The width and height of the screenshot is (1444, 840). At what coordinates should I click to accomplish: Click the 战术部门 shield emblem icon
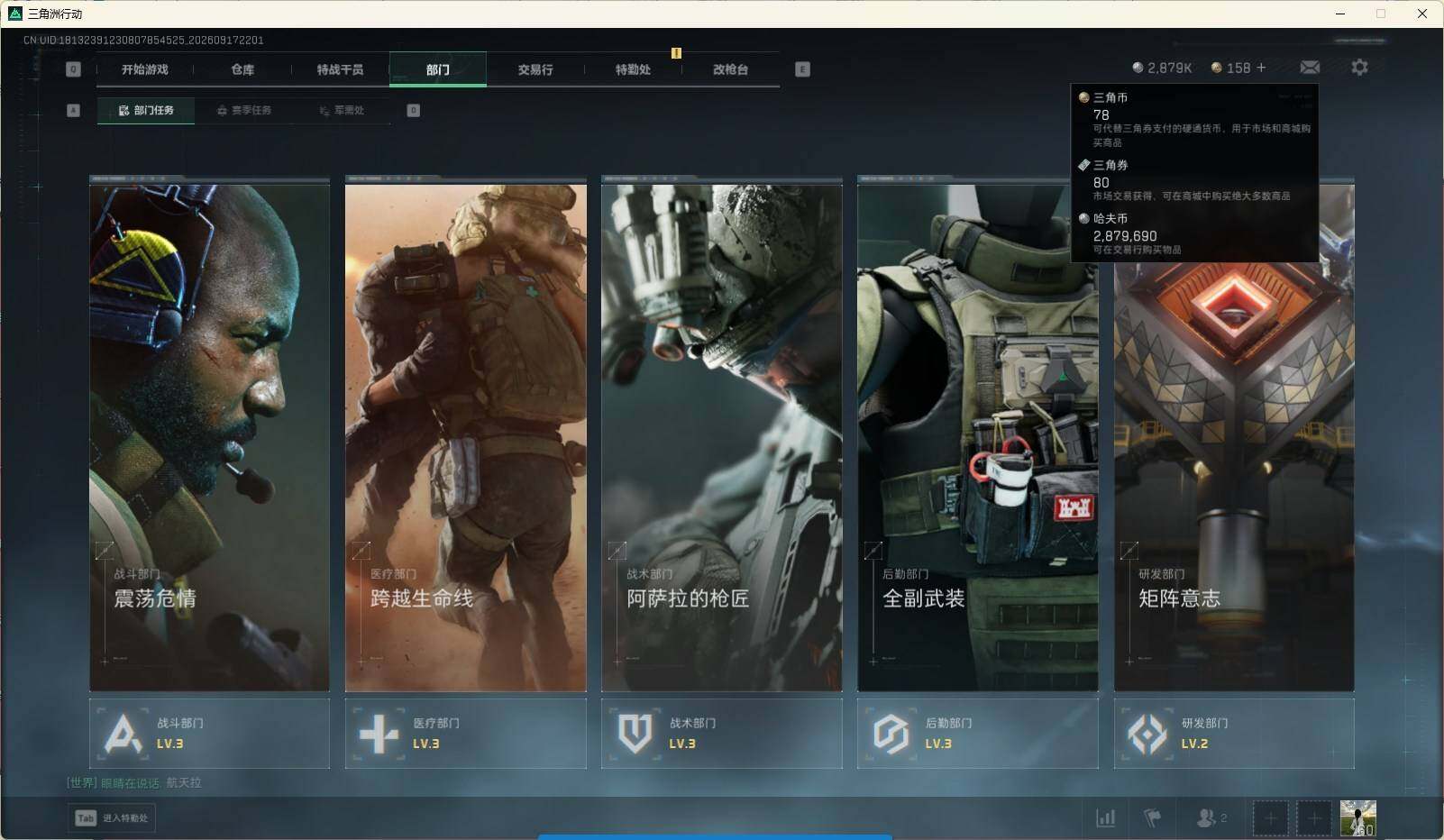(635, 734)
